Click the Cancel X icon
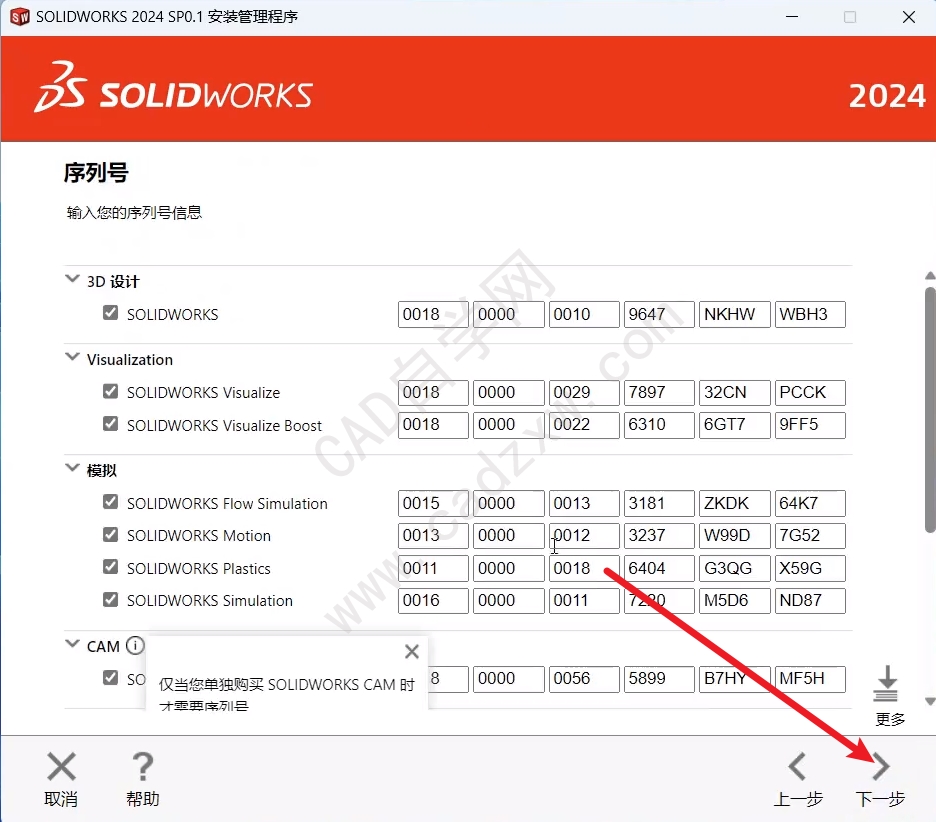This screenshot has width=936, height=822. click(x=61, y=766)
